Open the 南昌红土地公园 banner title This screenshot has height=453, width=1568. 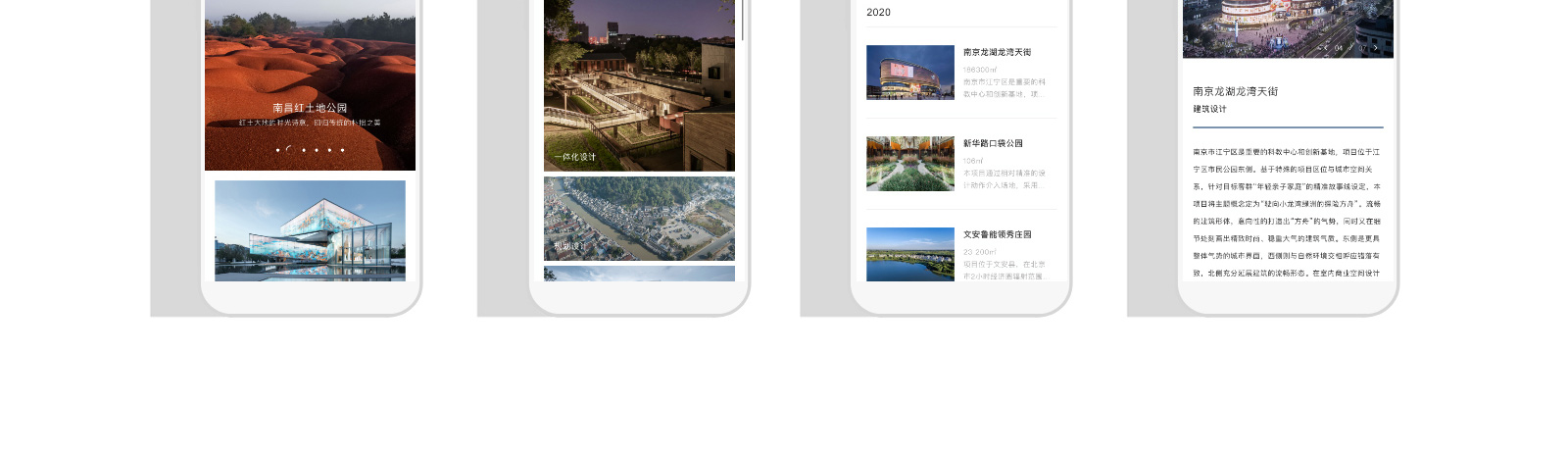(x=310, y=108)
